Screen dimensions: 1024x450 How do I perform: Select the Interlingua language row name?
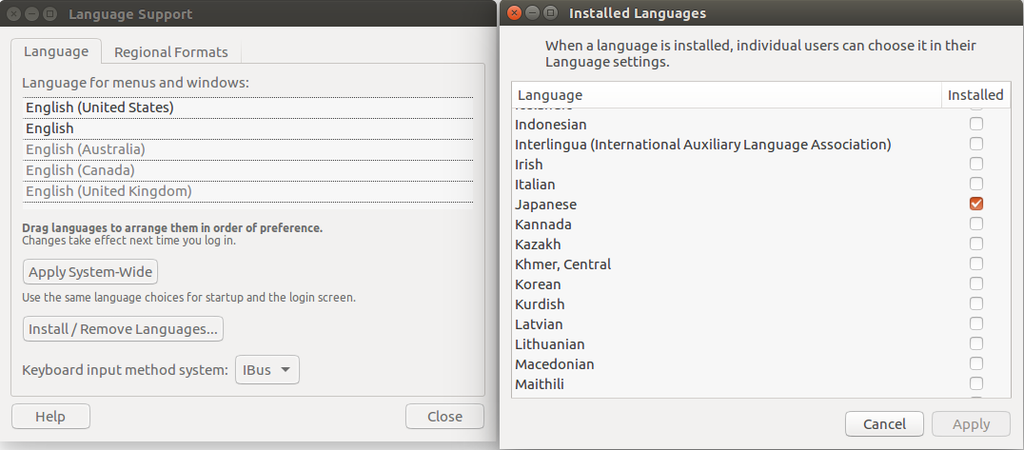pyautogui.click(x=703, y=144)
